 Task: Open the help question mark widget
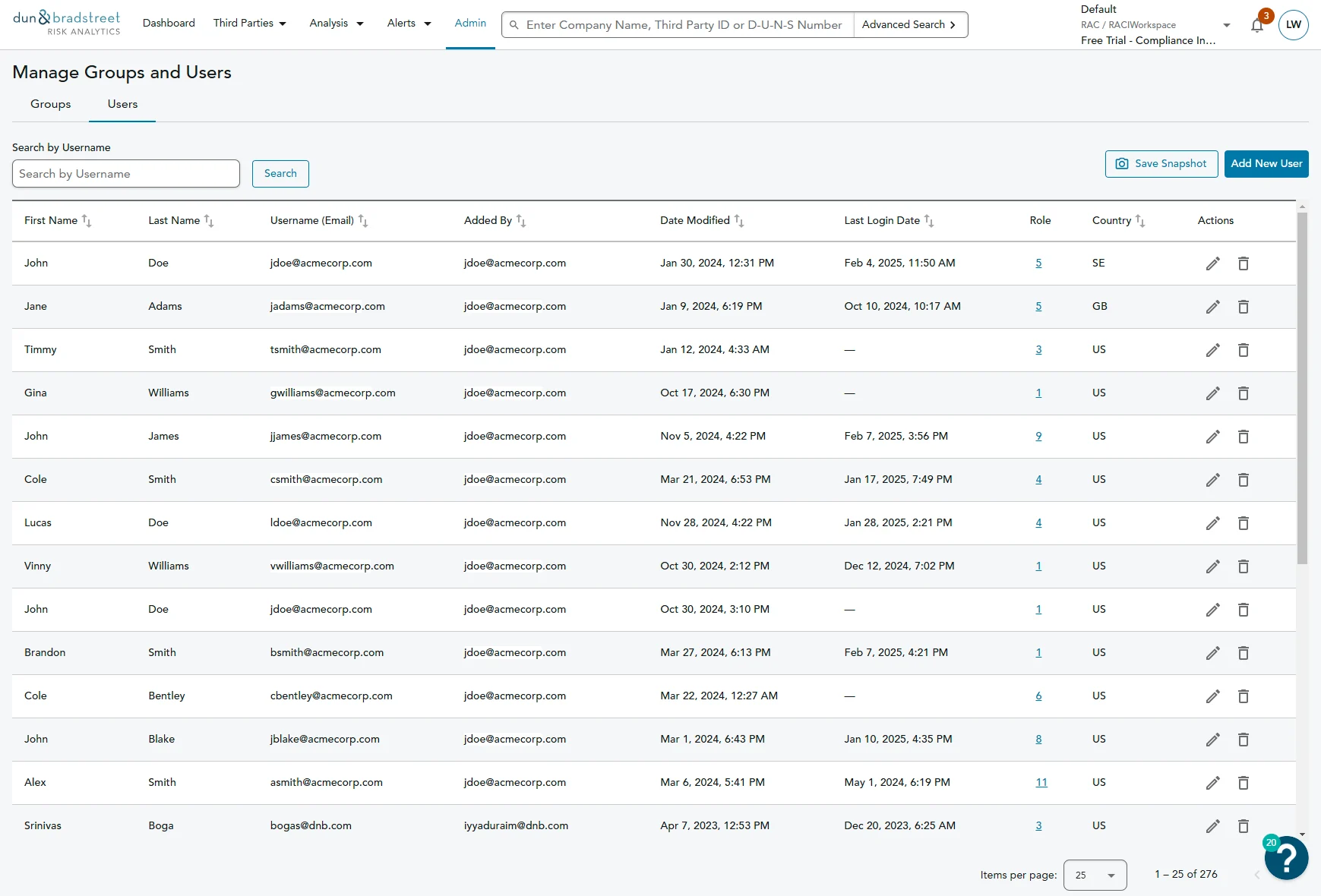1287,858
